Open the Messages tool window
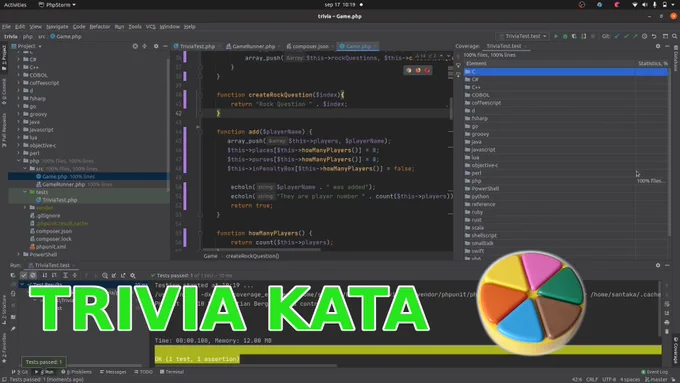 (113, 372)
